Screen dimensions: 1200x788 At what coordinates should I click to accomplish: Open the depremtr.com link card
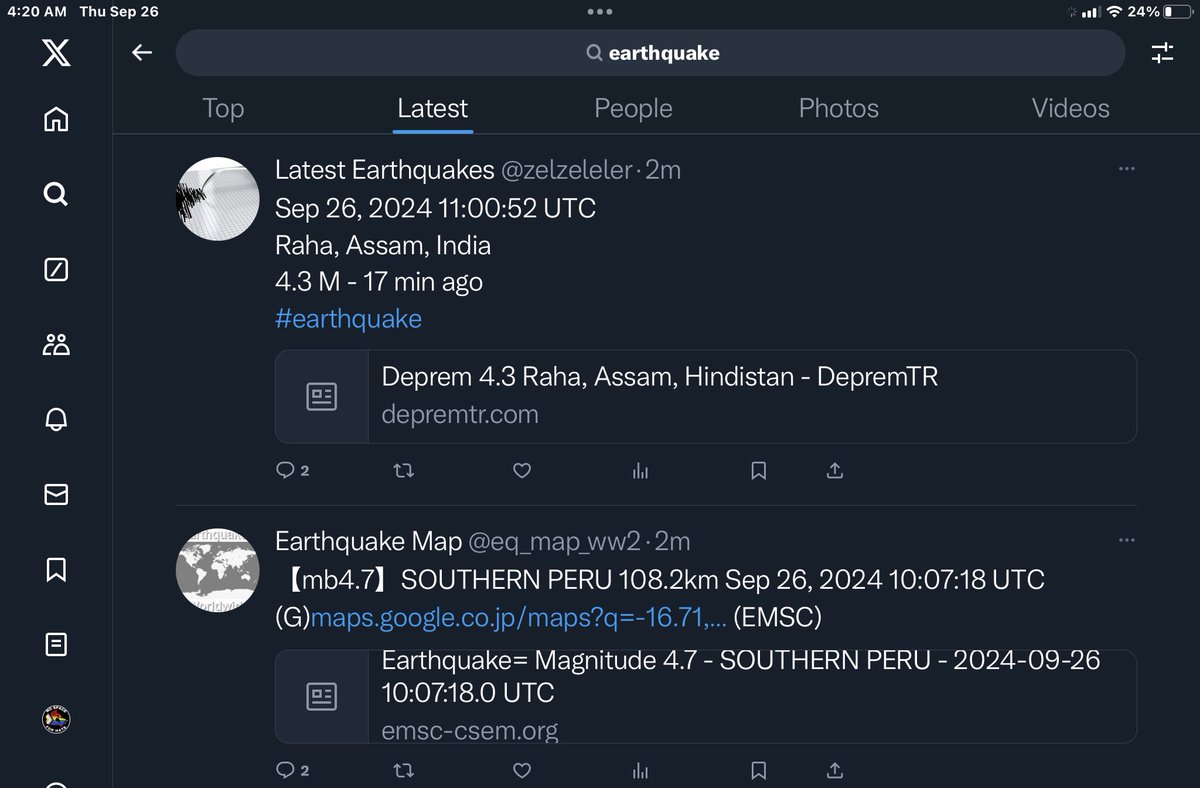pyautogui.click(x=705, y=397)
